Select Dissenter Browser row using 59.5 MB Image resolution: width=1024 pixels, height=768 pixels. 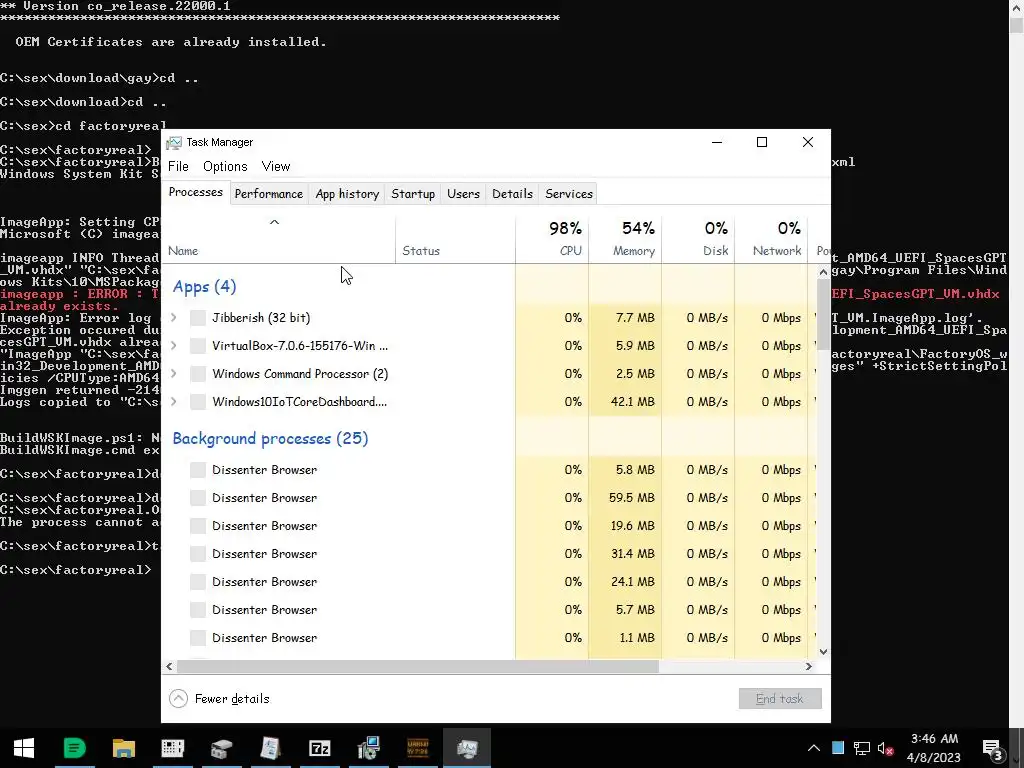coord(488,498)
